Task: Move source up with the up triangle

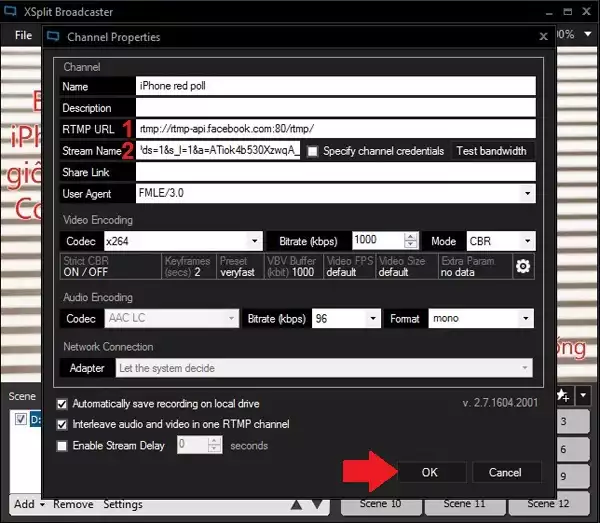Action: 296,505
